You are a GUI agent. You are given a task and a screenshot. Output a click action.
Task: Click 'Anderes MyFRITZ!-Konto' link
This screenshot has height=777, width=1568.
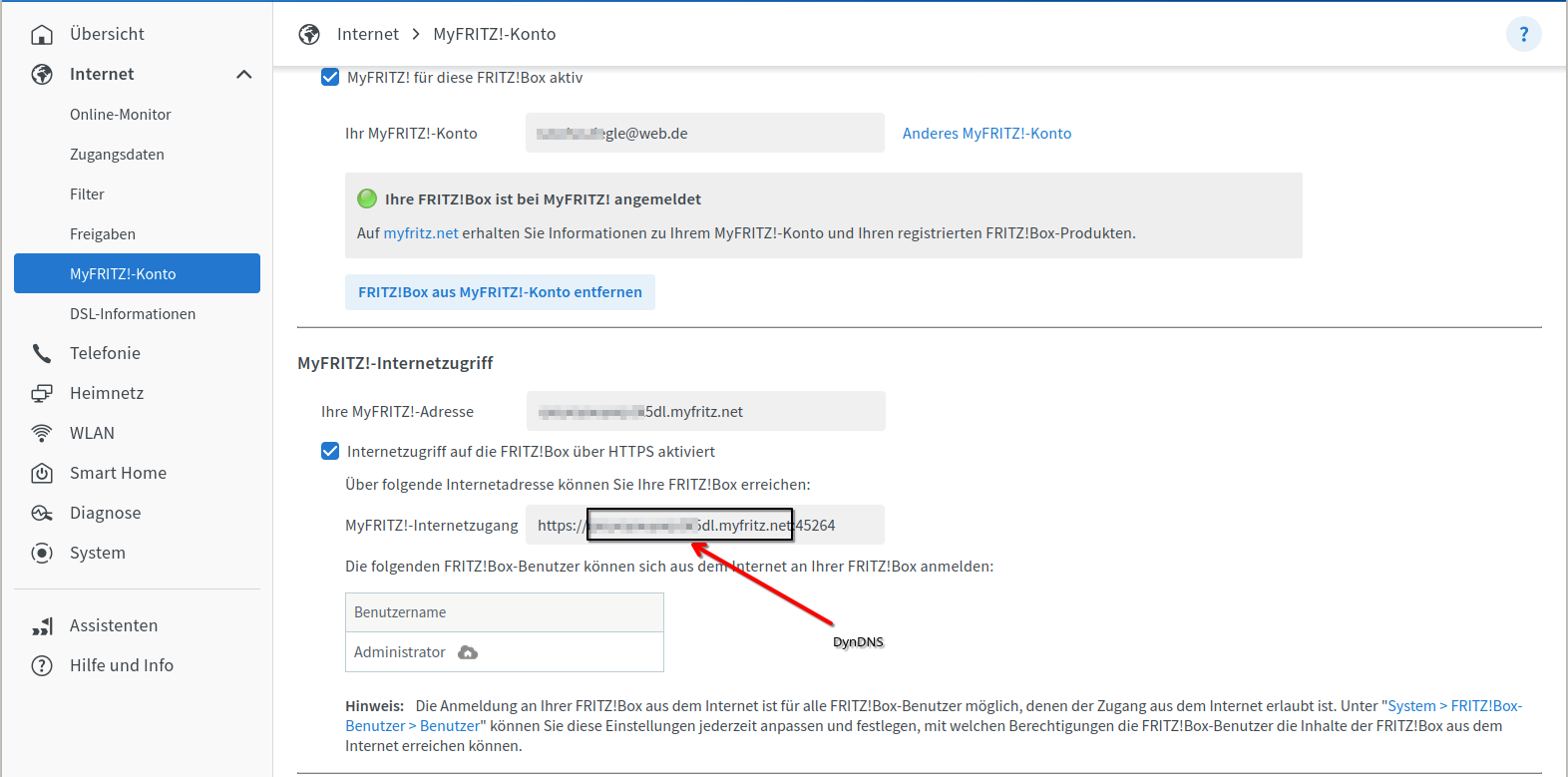tap(986, 133)
